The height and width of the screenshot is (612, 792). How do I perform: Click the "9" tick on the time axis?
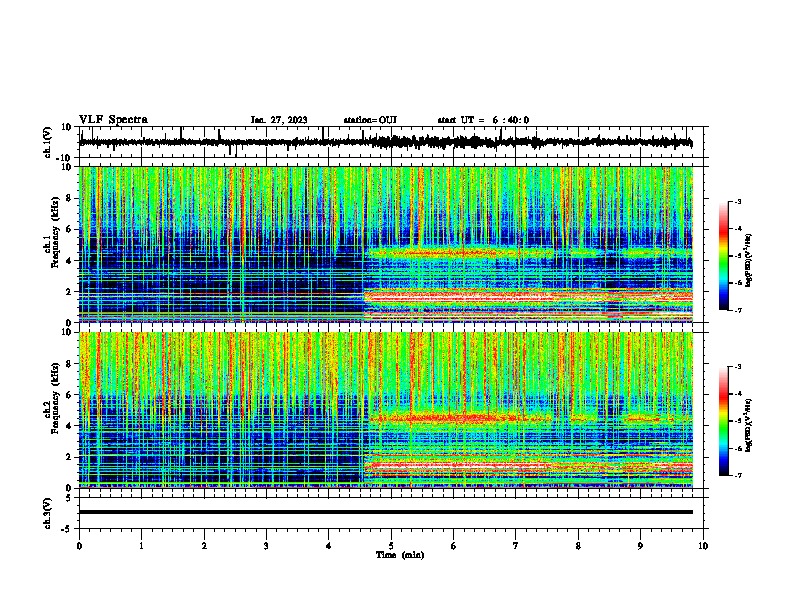640,546
